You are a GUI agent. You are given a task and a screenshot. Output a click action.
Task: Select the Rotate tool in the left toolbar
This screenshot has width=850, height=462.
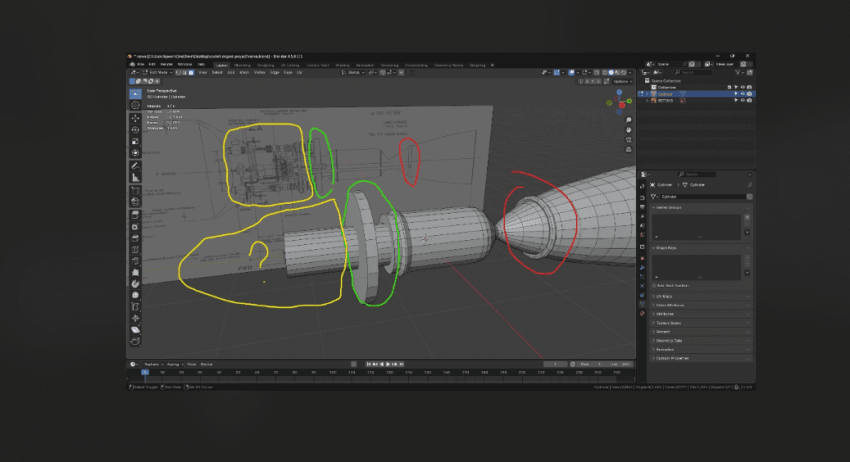coord(135,130)
